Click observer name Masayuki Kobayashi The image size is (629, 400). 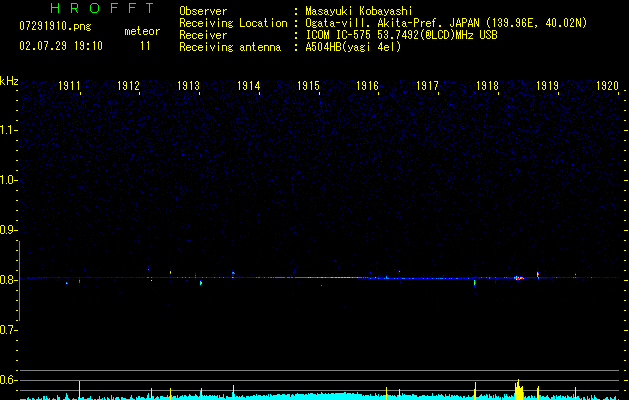359,11
